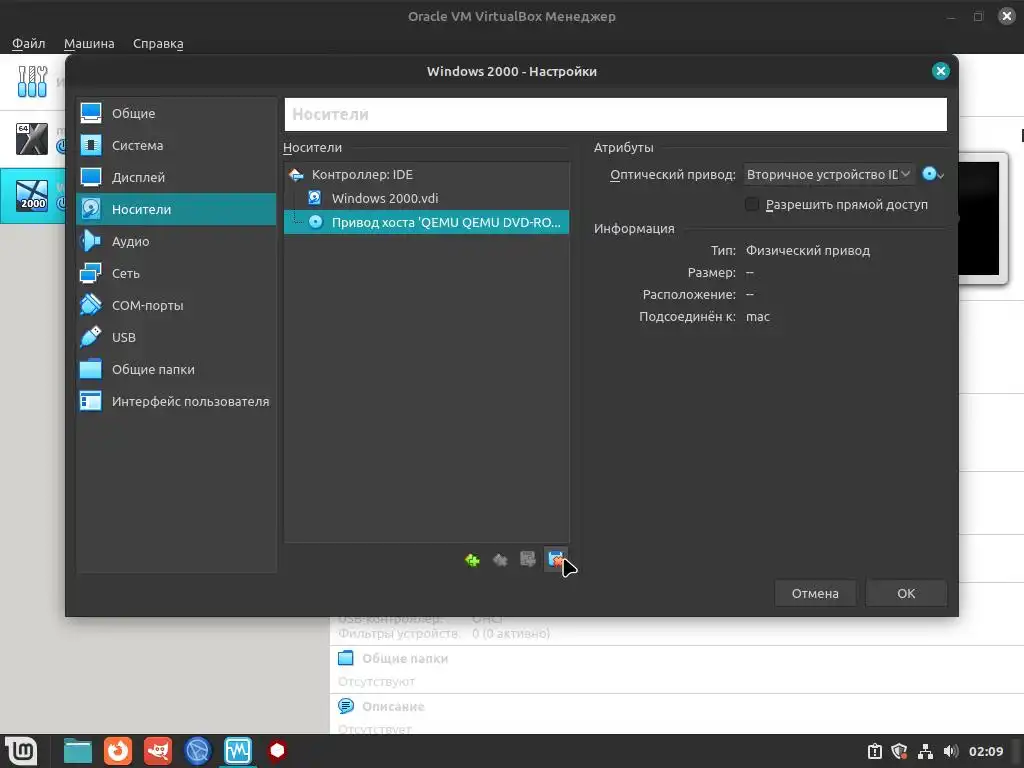Open the Система settings category

pyautogui.click(x=176, y=145)
